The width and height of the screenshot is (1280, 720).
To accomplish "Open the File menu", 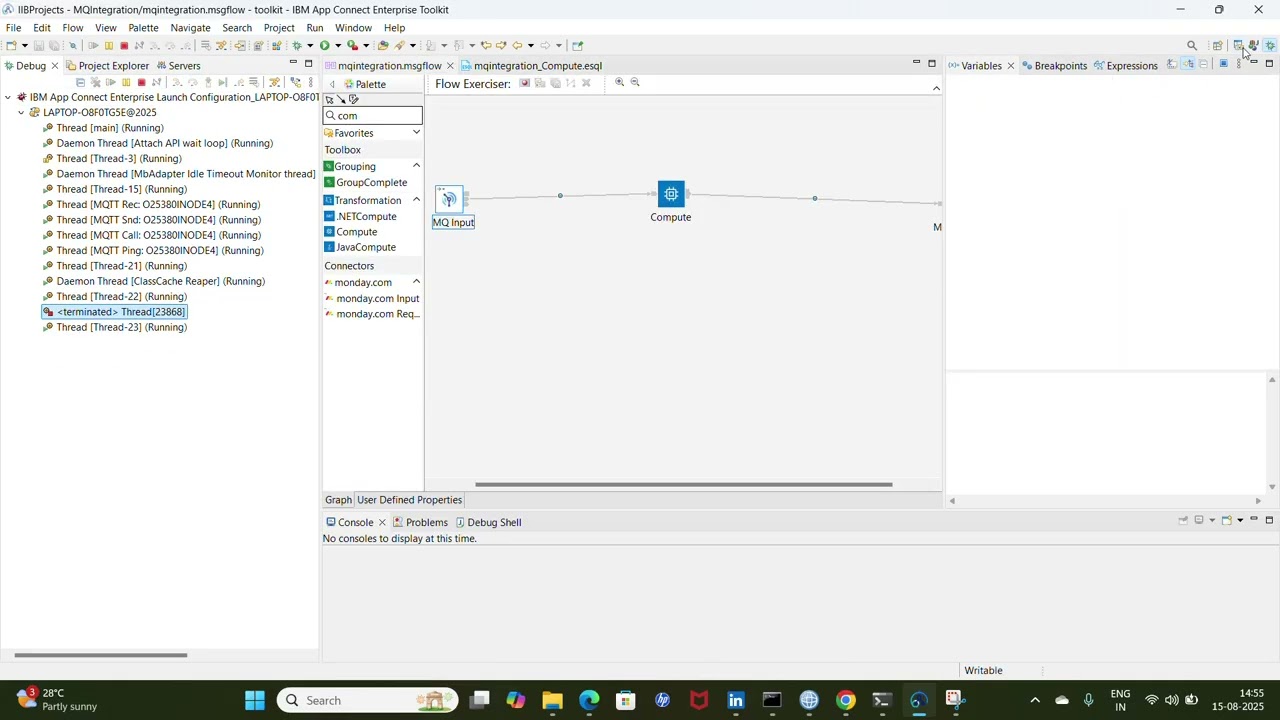I will 13,28.
